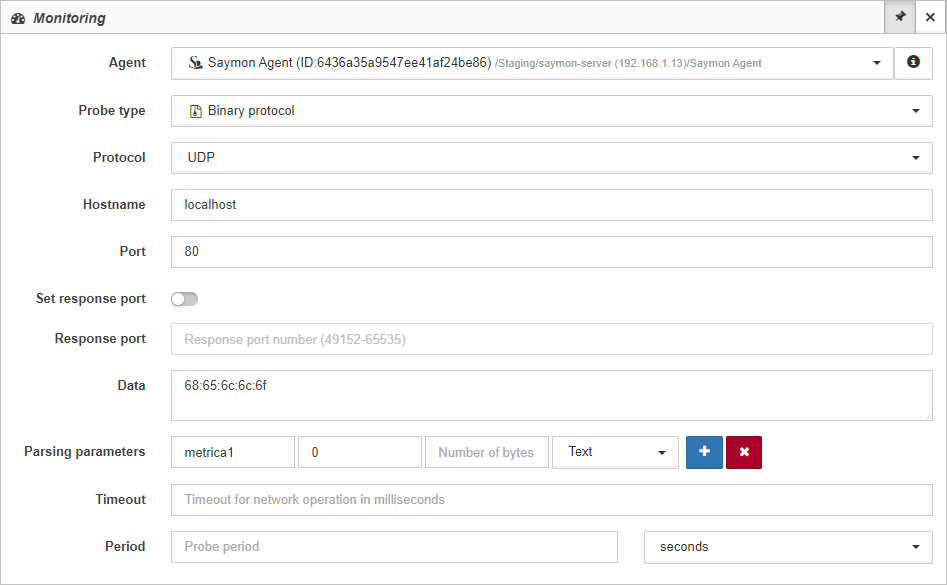
Task: Click the Monitoring gauge icon in header
Action: pos(18,18)
